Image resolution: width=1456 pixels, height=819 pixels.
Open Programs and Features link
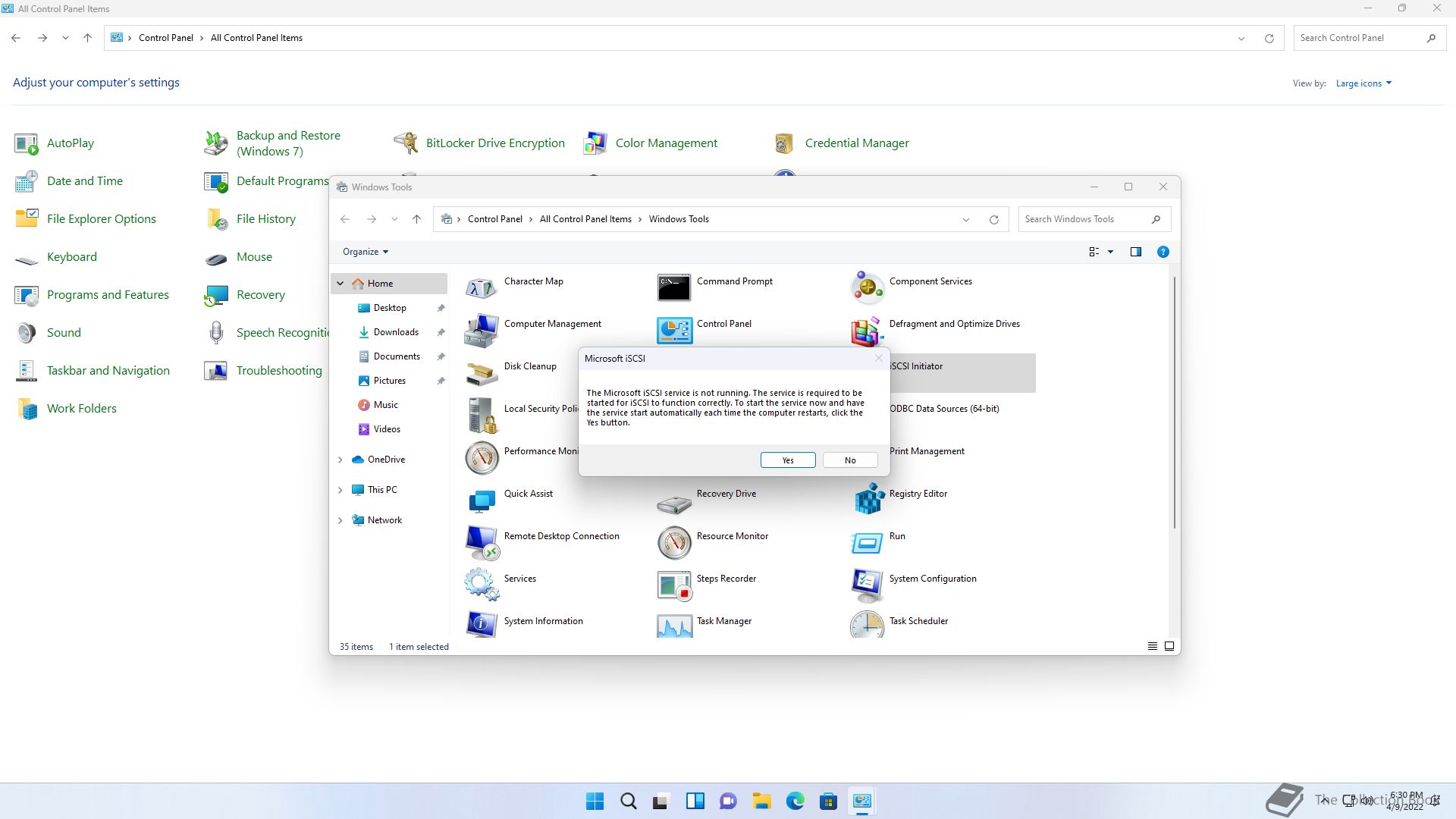pos(108,295)
